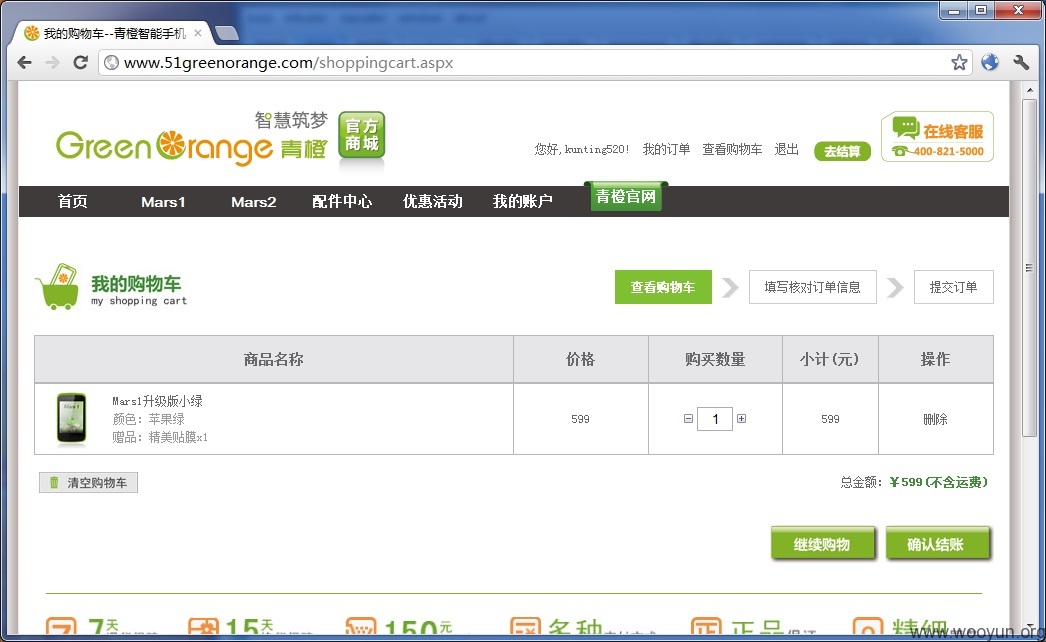
Task: Decrease quantity with the minus icon
Action: point(688,418)
